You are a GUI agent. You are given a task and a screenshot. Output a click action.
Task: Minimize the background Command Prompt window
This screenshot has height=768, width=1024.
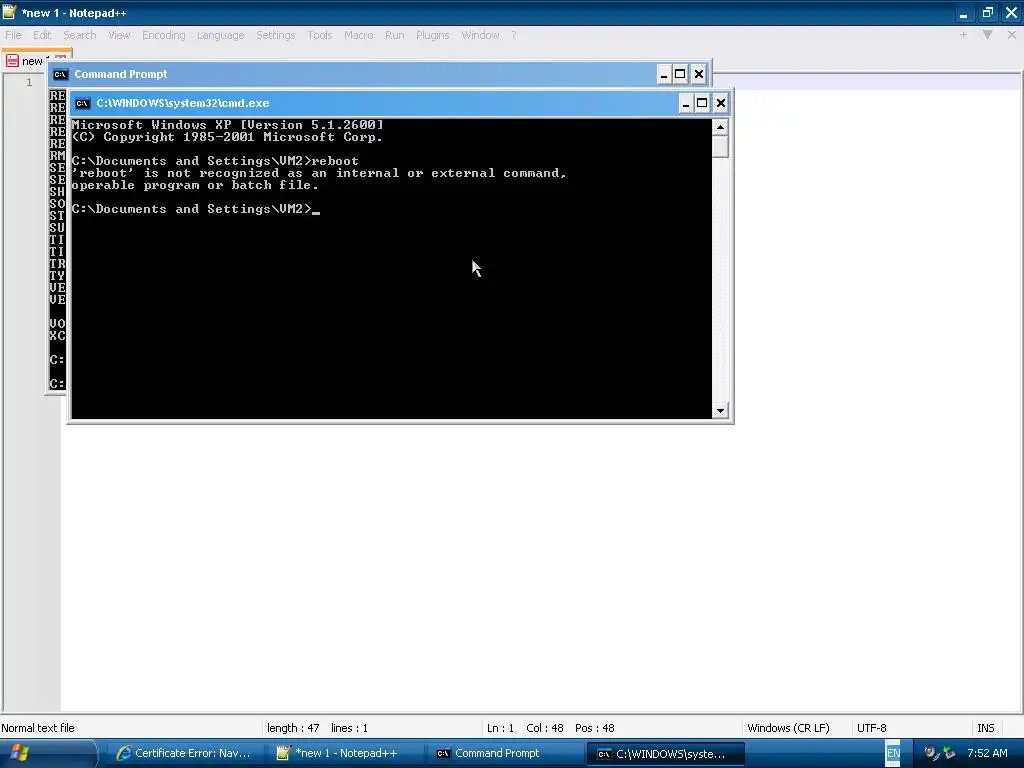click(x=664, y=74)
